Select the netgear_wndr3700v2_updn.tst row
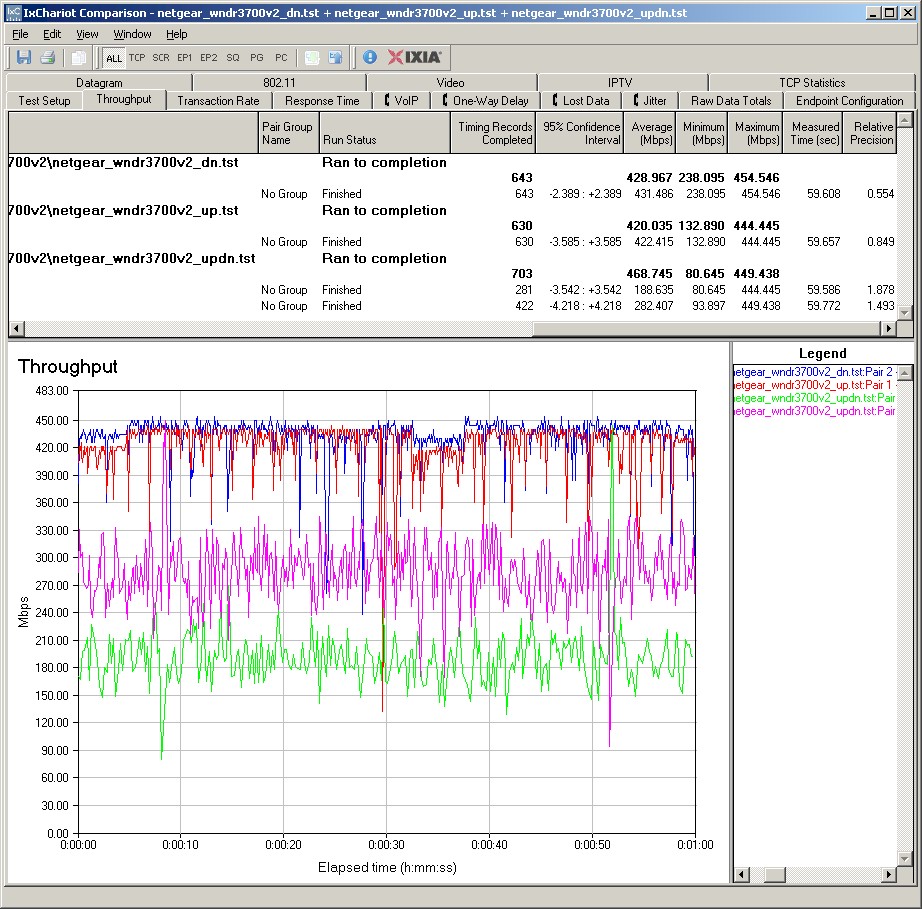Image resolution: width=922 pixels, height=909 pixels. click(x=452, y=259)
